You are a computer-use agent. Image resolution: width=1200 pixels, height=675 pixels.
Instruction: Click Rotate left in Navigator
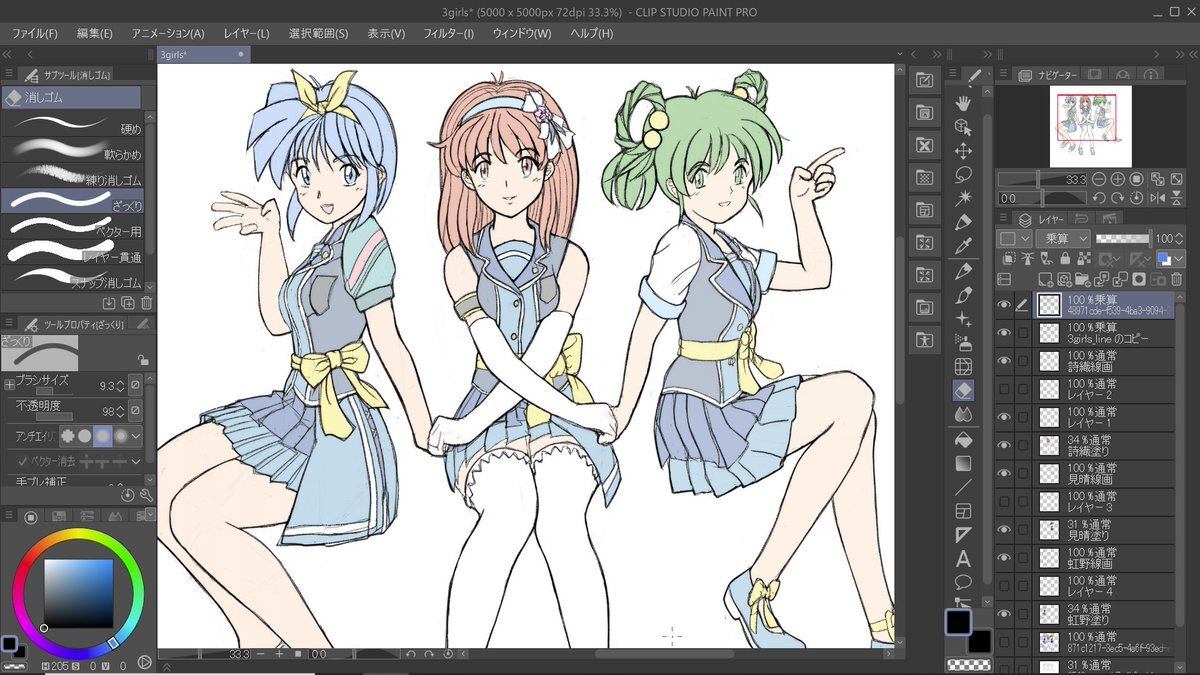(1098, 198)
